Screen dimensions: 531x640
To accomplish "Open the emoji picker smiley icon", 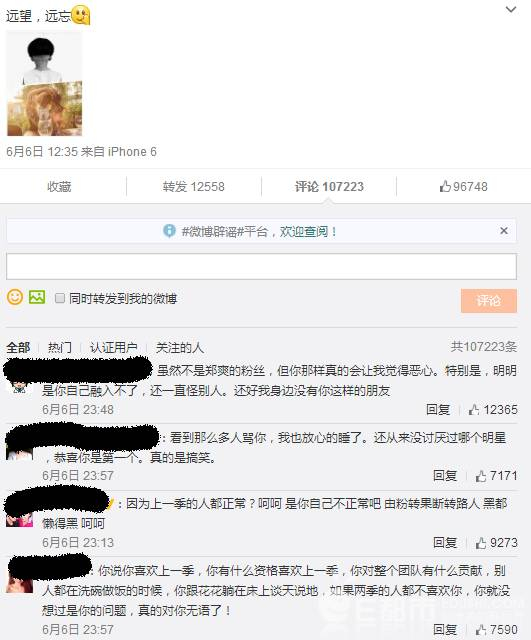I will [x=15, y=297].
